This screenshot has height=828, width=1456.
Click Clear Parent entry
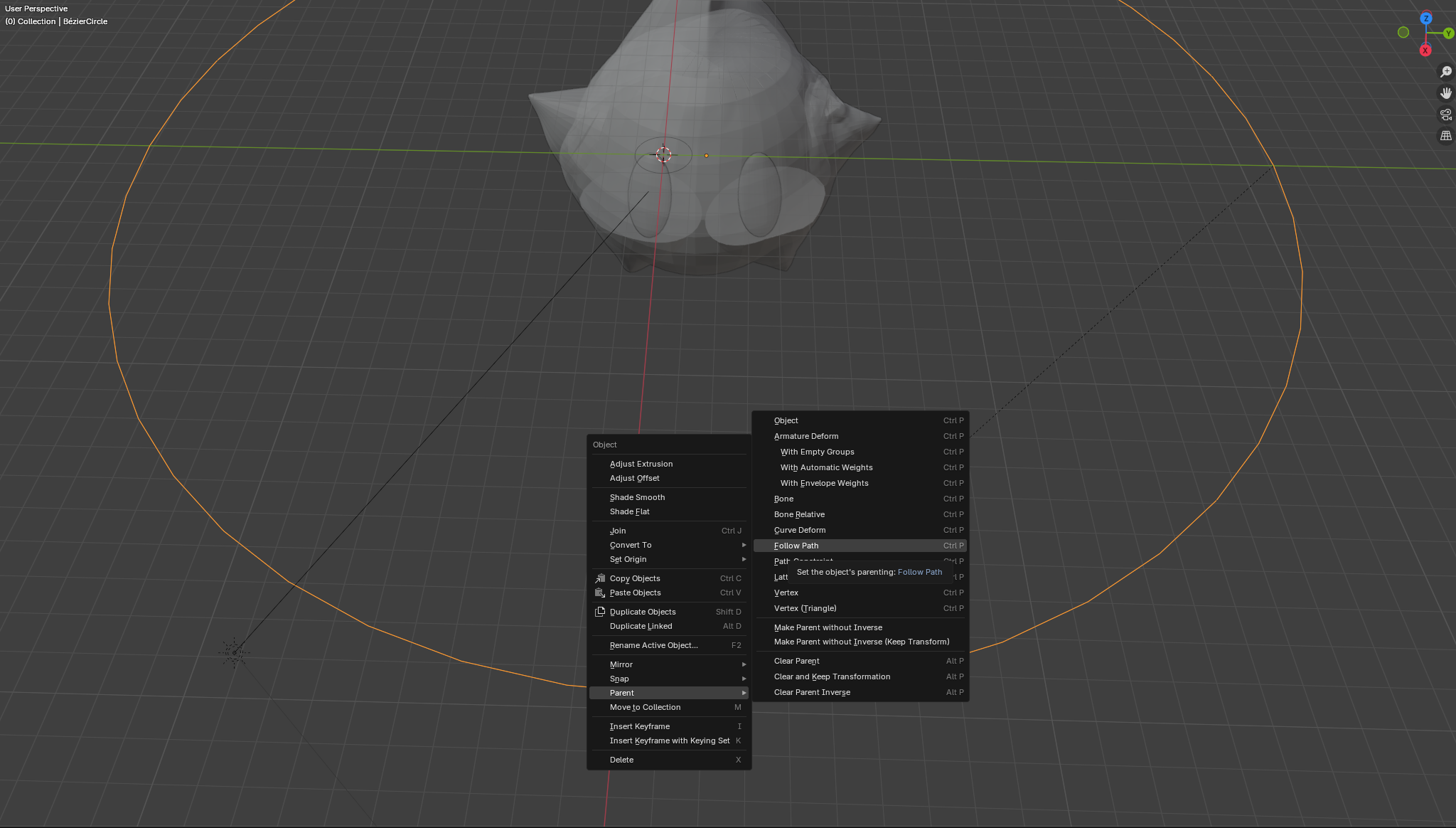click(796, 661)
